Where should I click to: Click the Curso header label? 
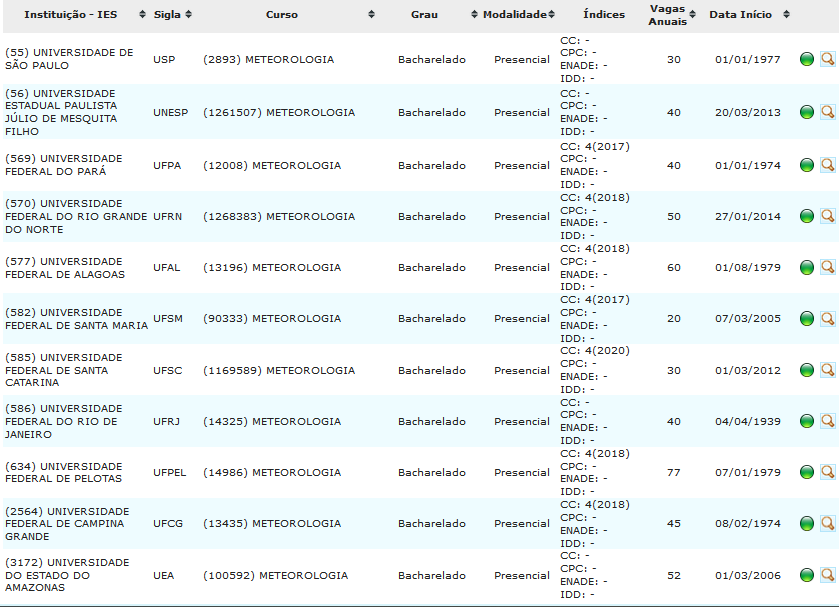282,14
